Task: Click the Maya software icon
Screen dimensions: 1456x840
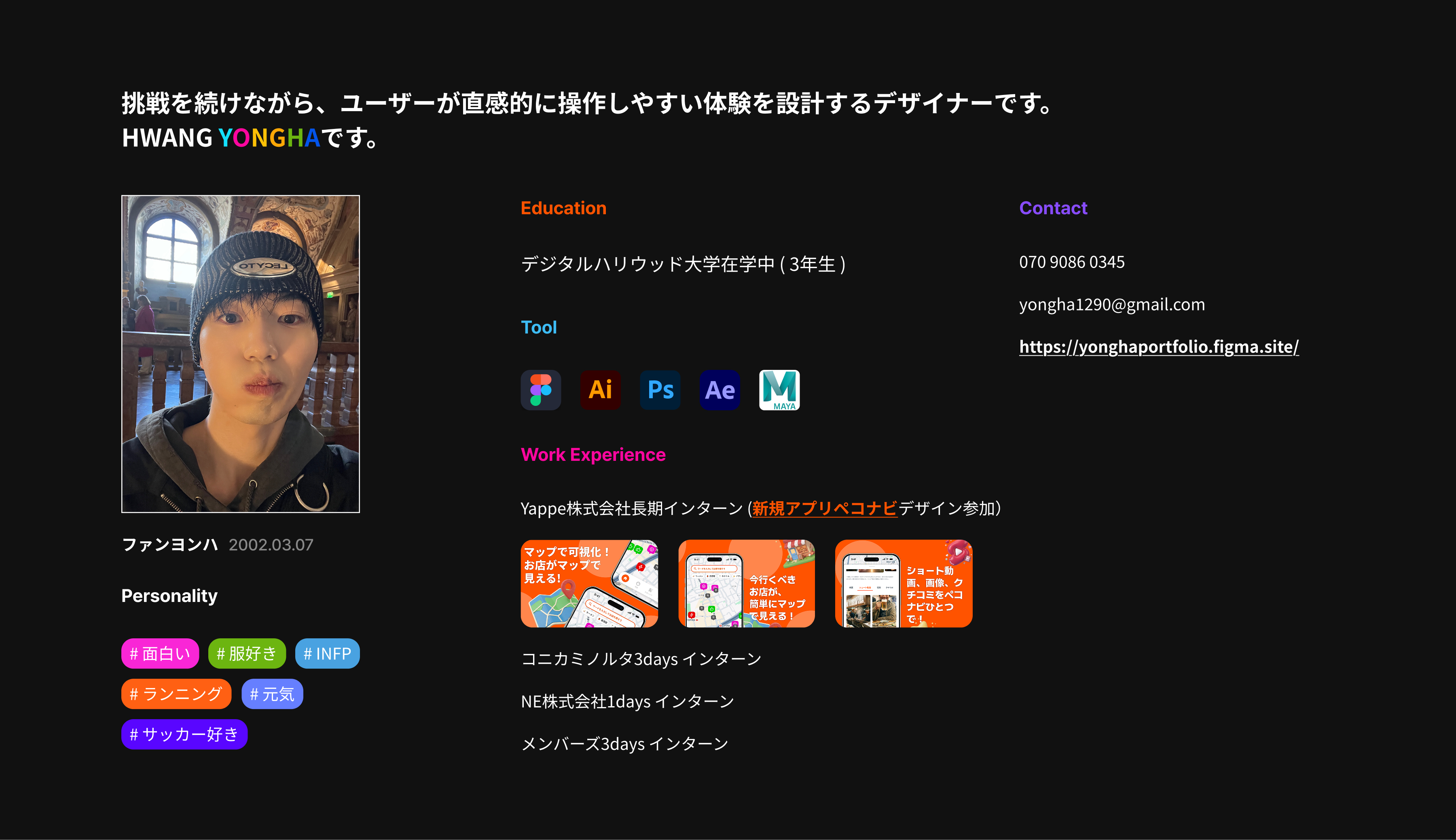Action: point(779,390)
